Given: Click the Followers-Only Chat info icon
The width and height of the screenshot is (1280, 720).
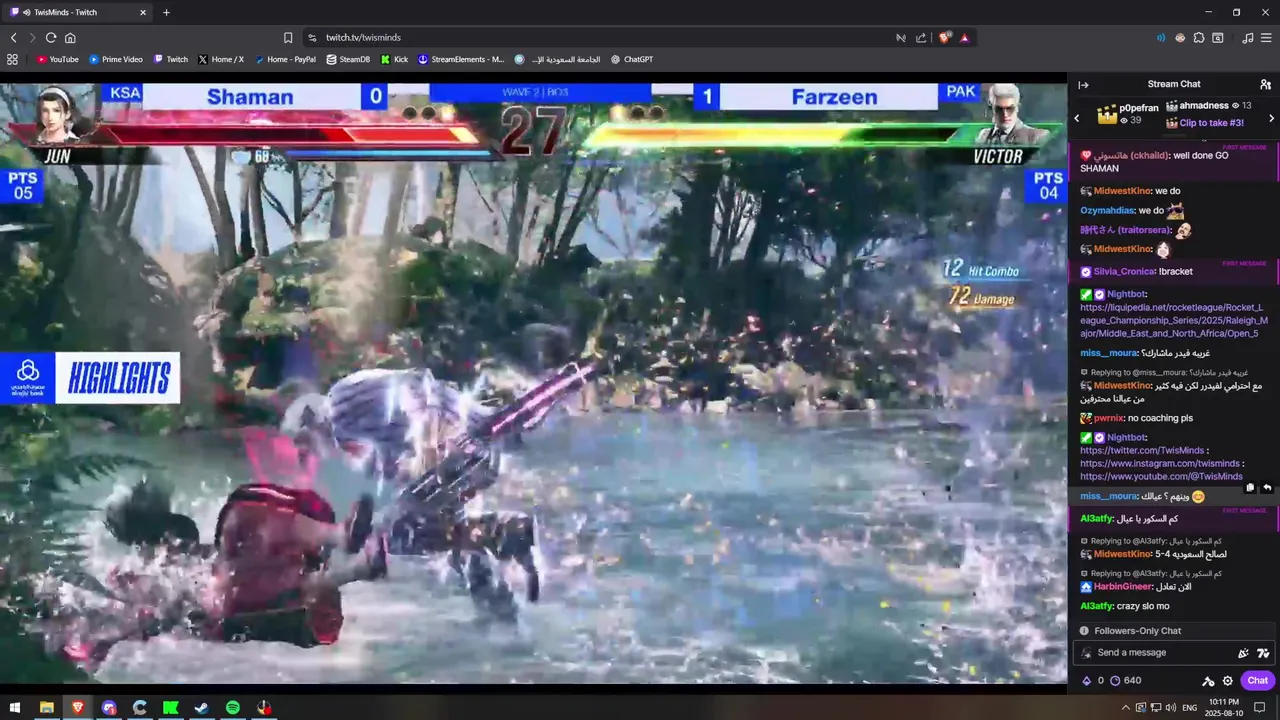Looking at the screenshot, I should click(x=1084, y=631).
